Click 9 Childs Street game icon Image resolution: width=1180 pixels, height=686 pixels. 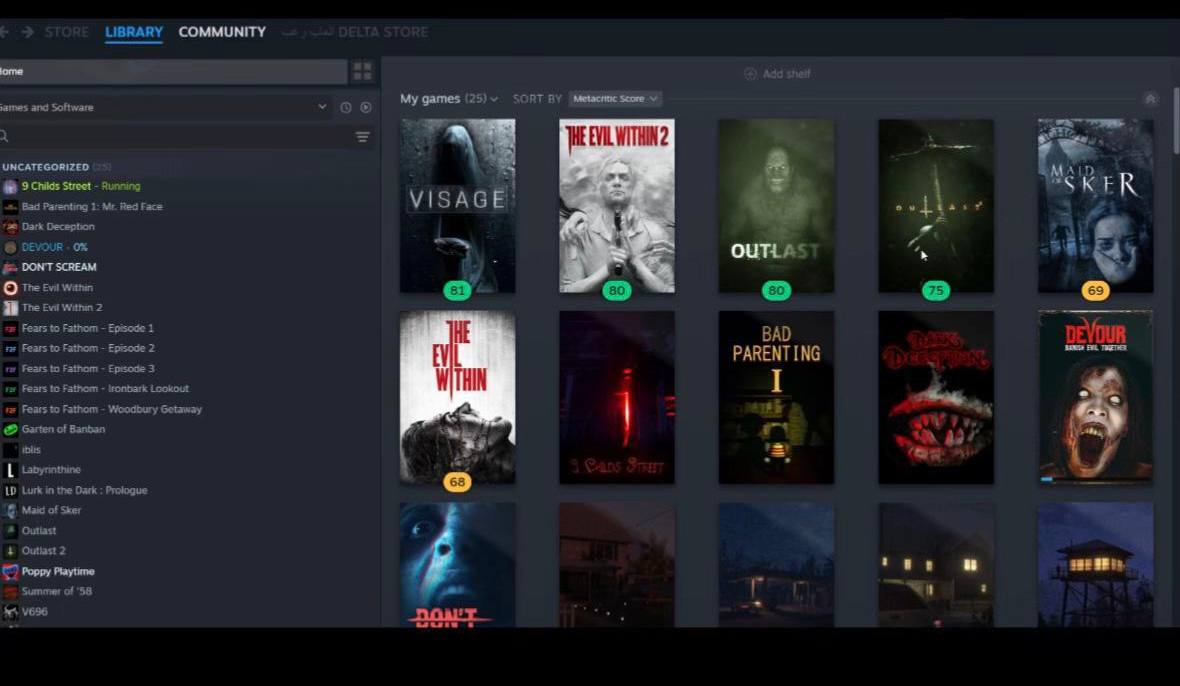coord(10,187)
